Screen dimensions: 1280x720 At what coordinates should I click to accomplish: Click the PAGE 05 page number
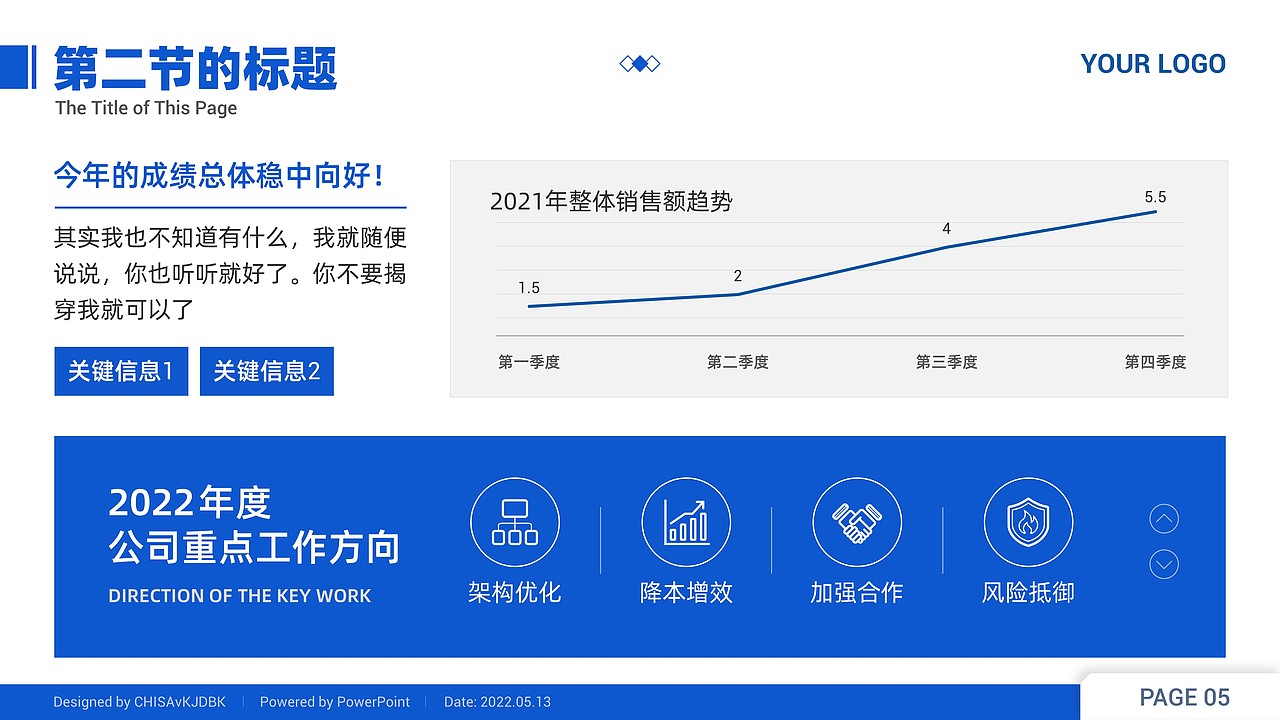[1185, 698]
